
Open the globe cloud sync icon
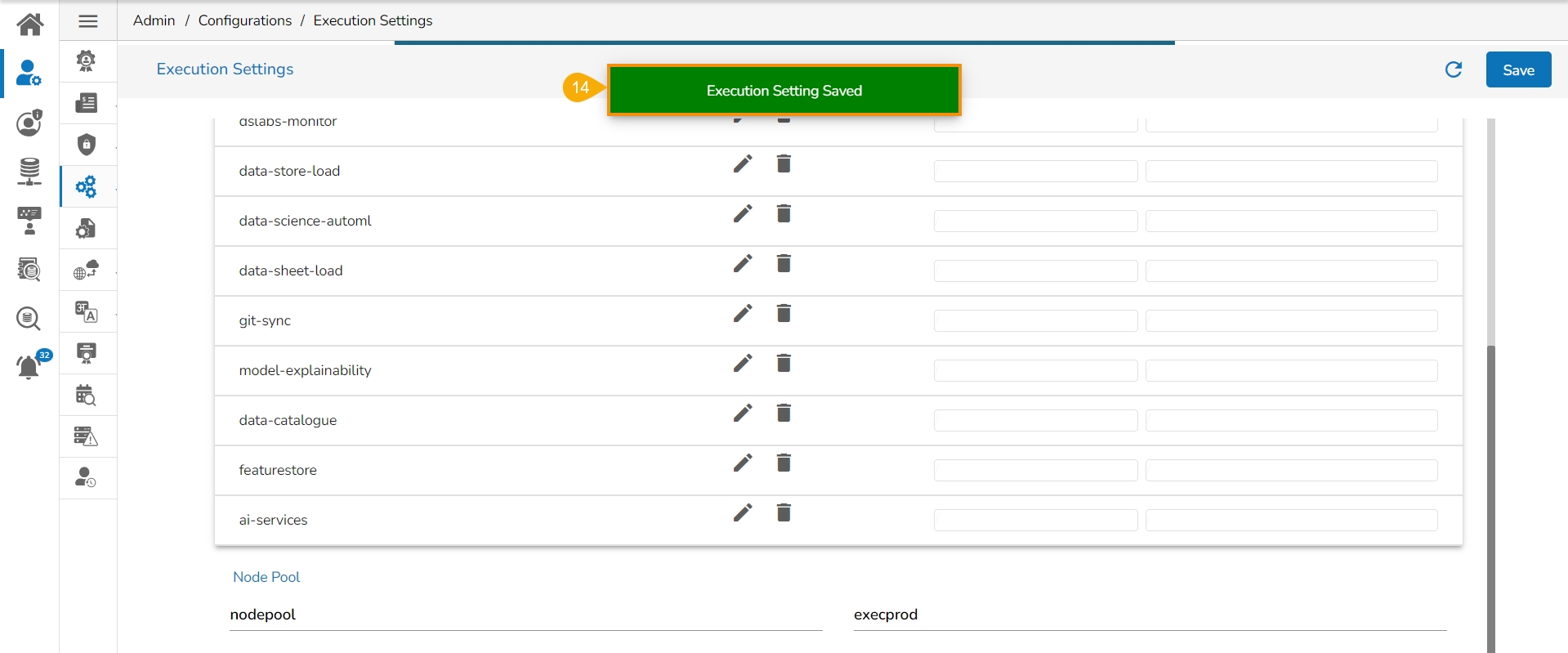click(x=86, y=270)
